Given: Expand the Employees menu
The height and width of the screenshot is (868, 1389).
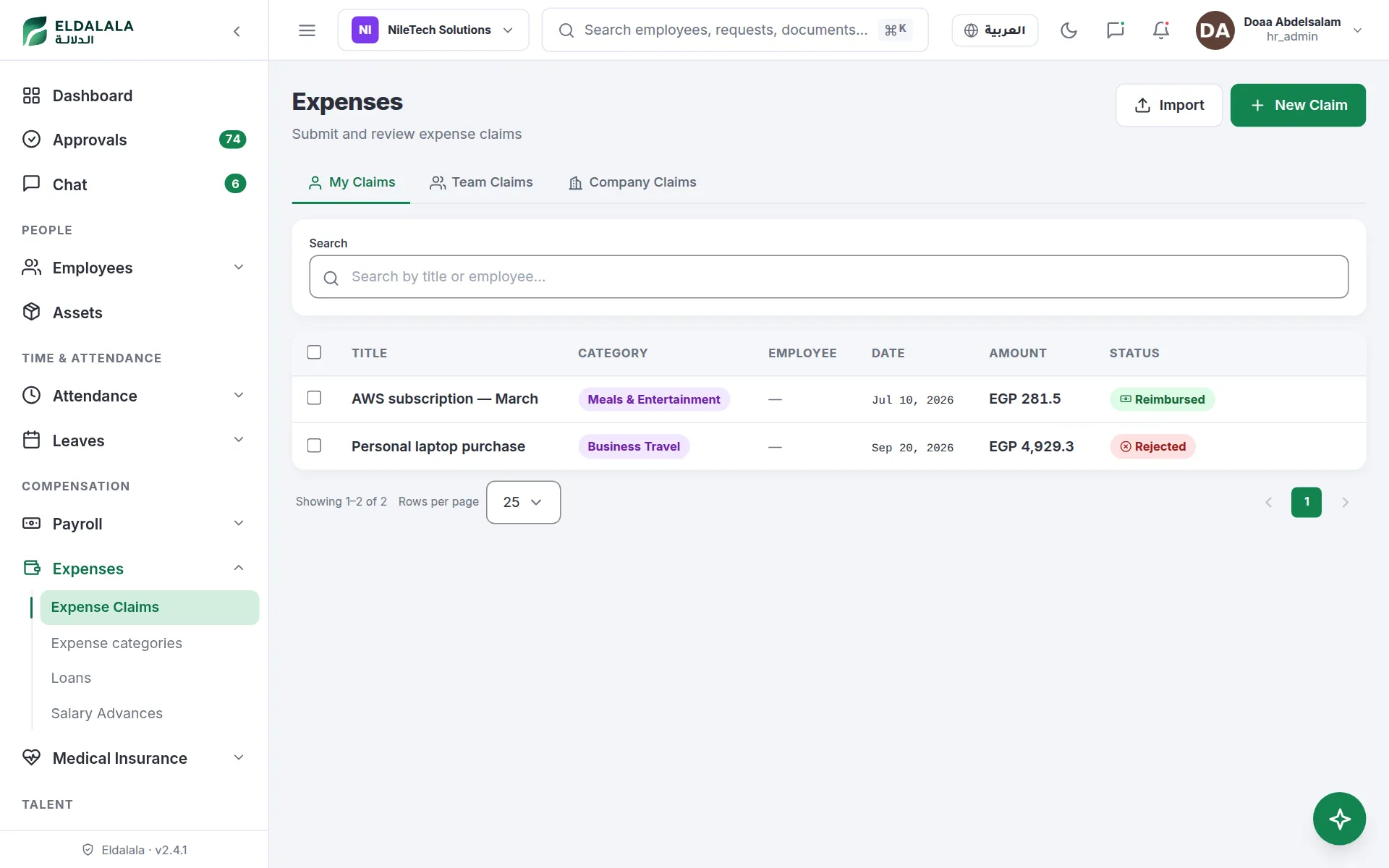Looking at the screenshot, I should [134, 268].
